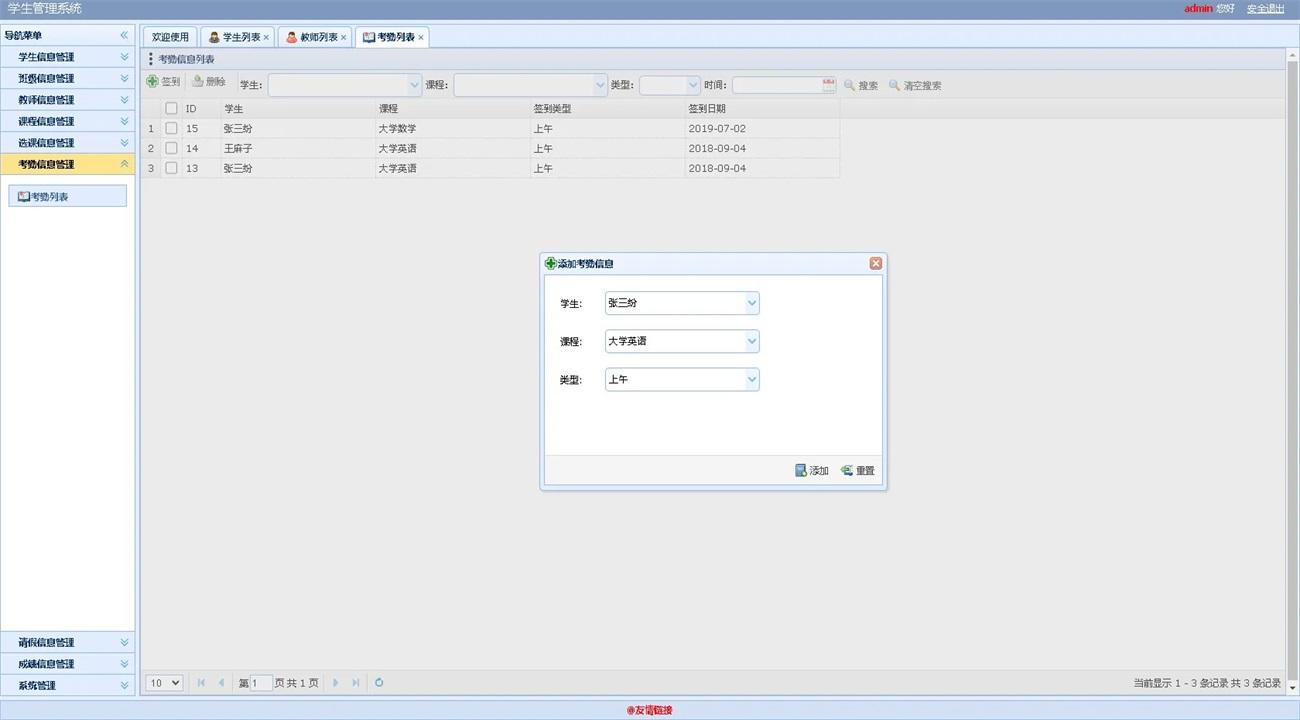Click the 清空搜索 clear search button
This screenshot has width=1300, height=720.
[x=915, y=85]
